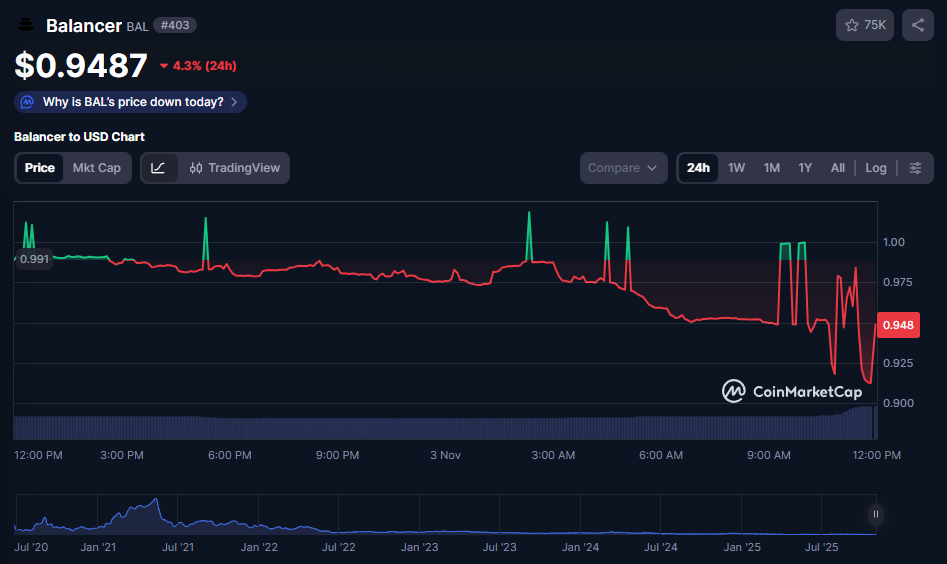Open the chart settings sliders icon

coord(915,168)
